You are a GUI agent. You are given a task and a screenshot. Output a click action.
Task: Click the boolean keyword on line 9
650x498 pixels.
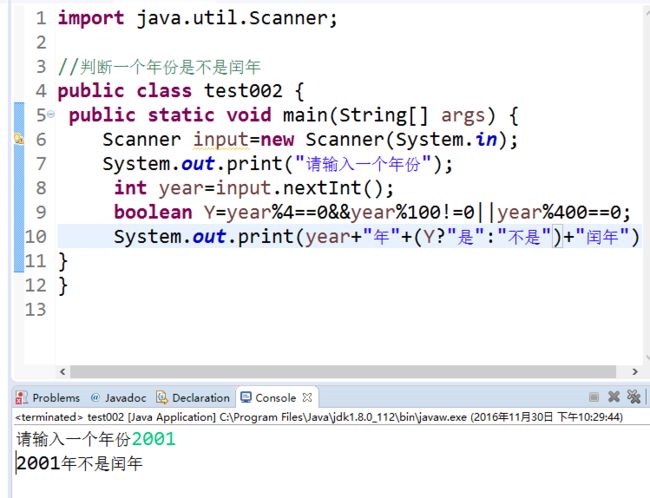(x=153, y=212)
